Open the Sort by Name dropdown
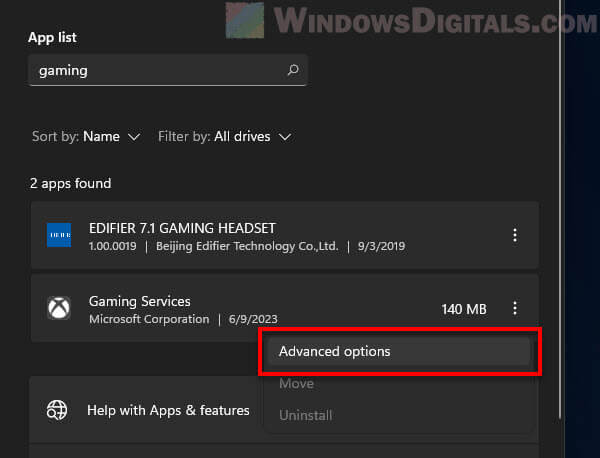Image resolution: width=600 pixels, height=458 pixels. pos(86,137)
